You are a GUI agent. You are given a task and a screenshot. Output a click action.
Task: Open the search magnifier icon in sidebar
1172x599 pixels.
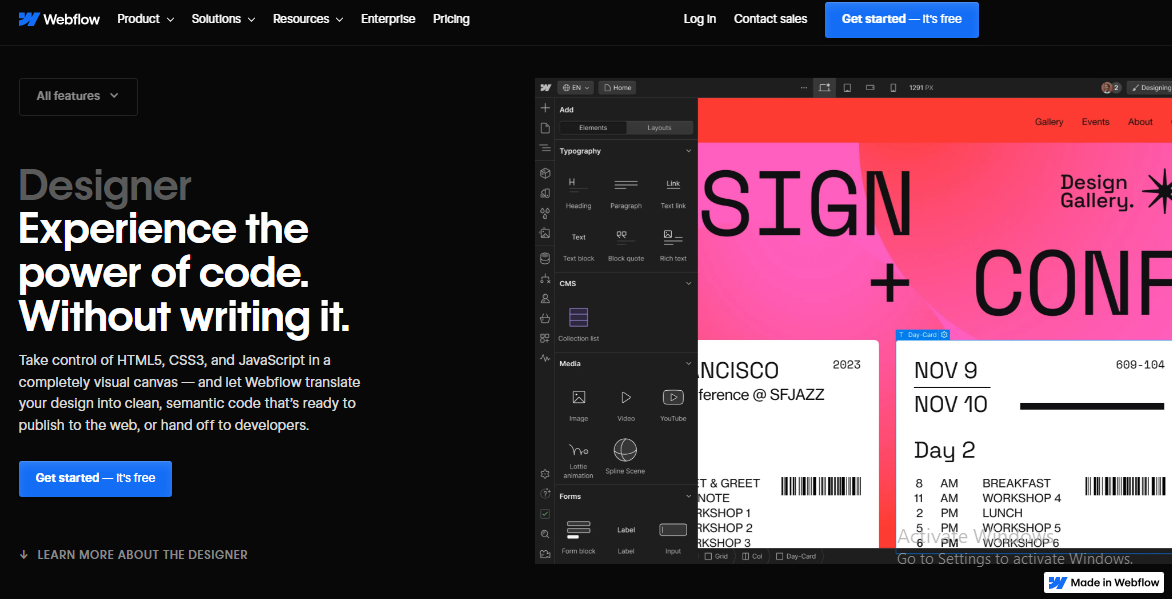pyautogui.click(x=545, y=534)
